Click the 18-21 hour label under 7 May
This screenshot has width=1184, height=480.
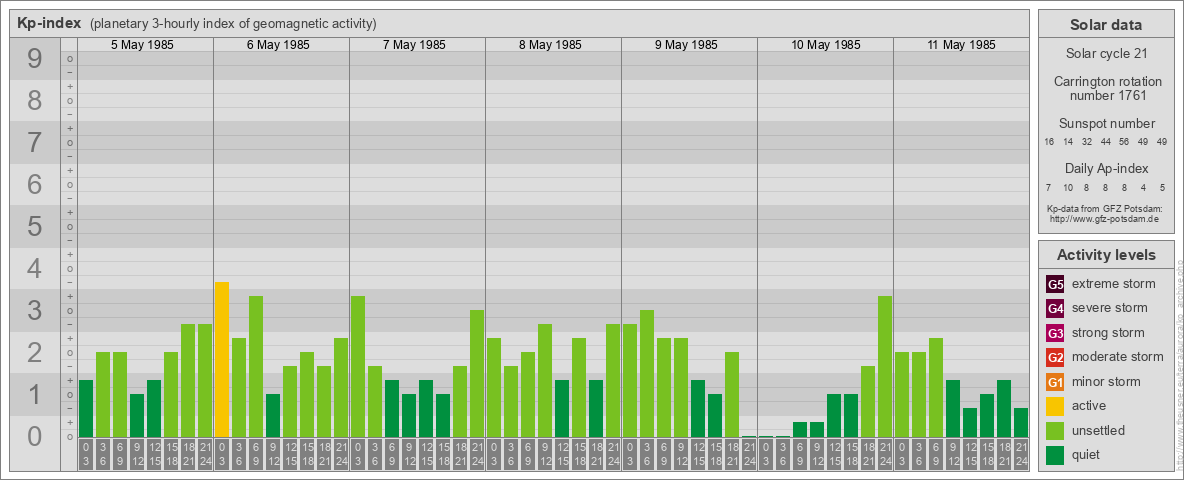[460, 455]
